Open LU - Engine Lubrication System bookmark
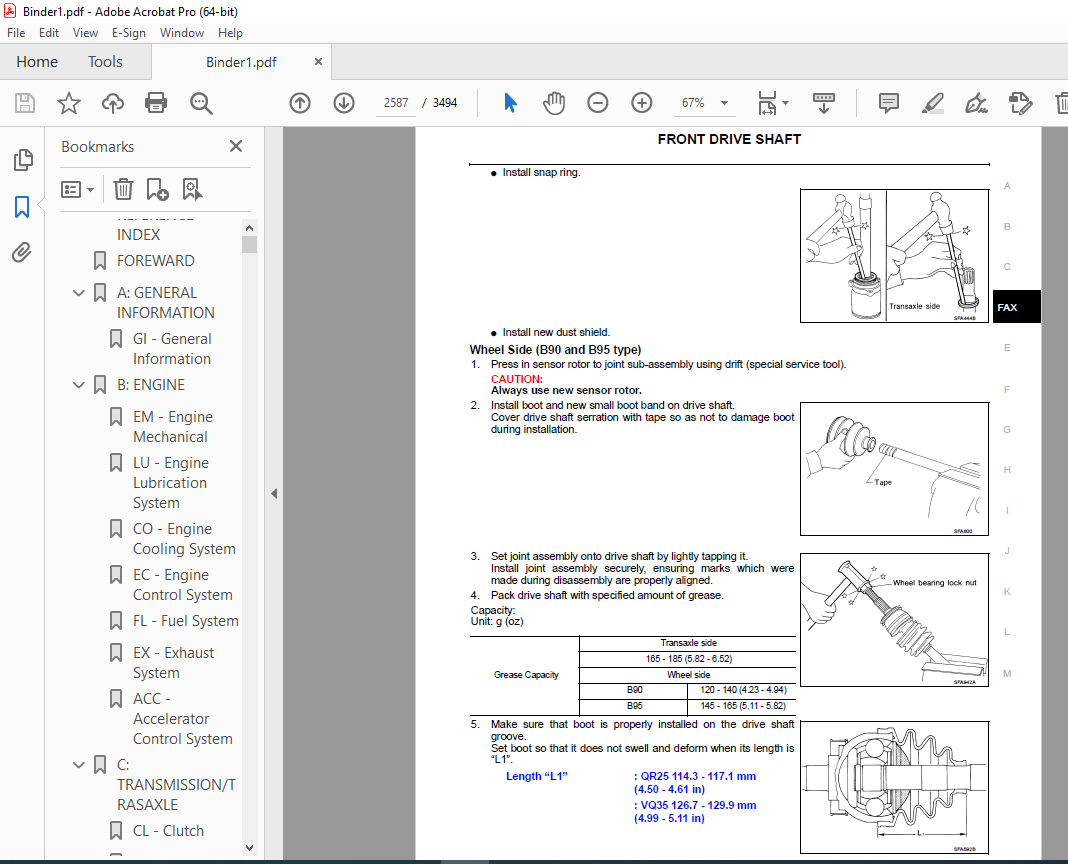This screenshot has width=1068, height=864. [170, 483]
